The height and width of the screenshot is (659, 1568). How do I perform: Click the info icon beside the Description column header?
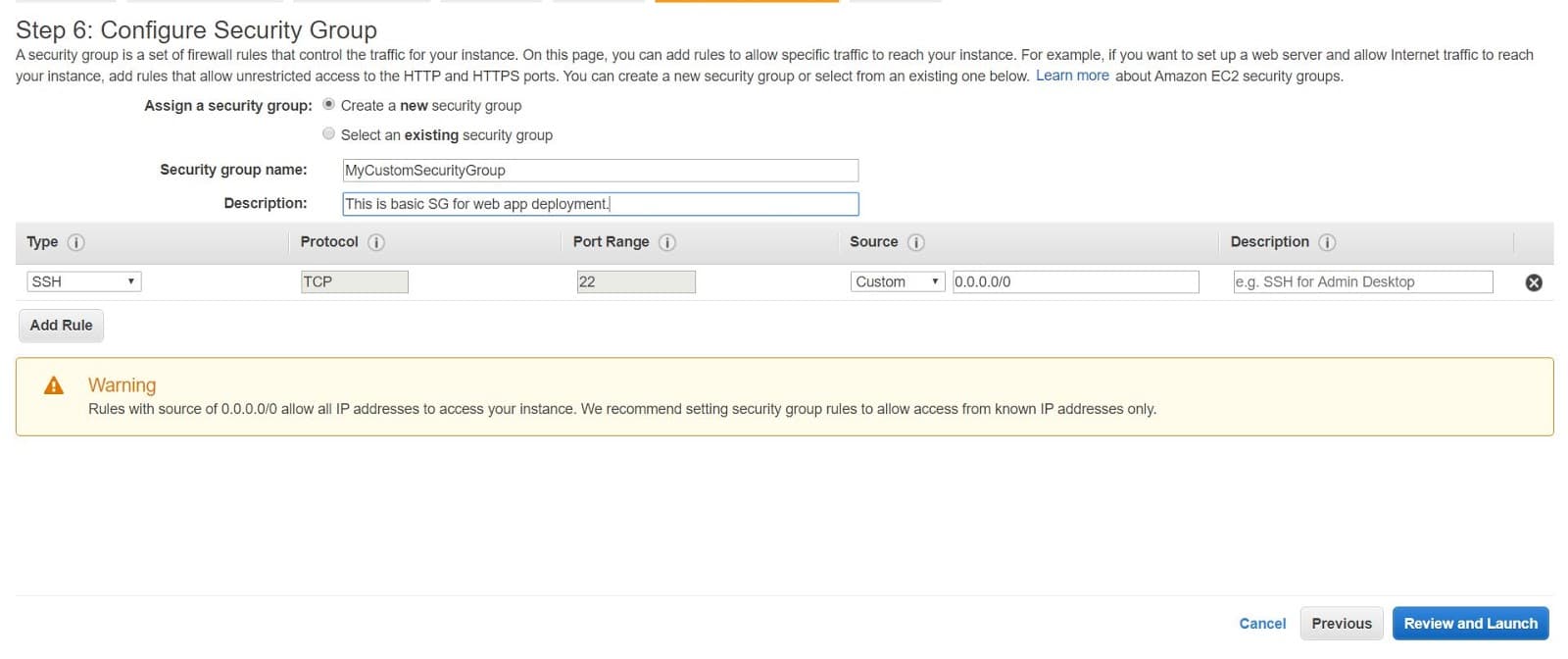click(x=1327, y=242)
